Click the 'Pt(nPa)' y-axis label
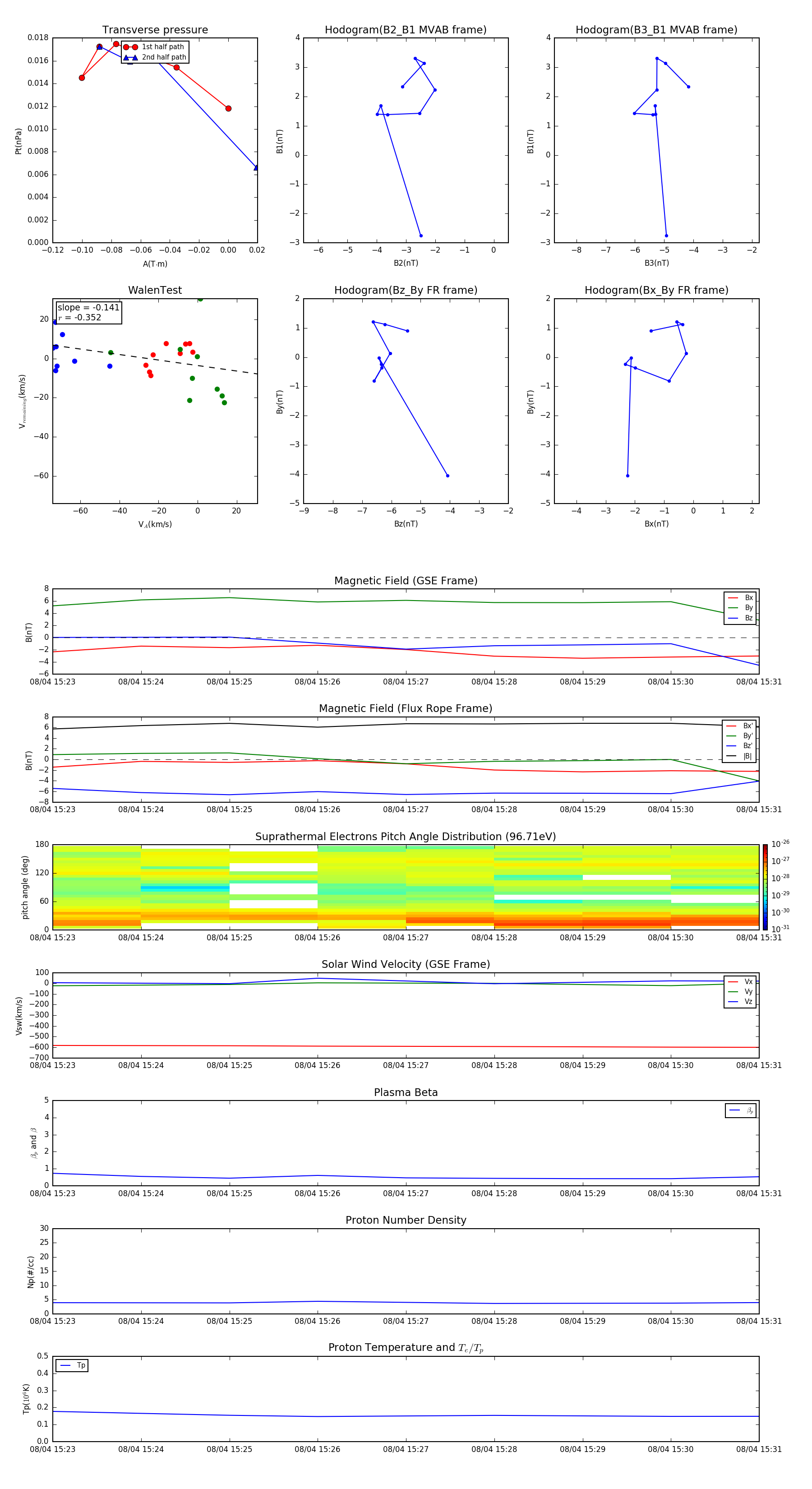 18,141
